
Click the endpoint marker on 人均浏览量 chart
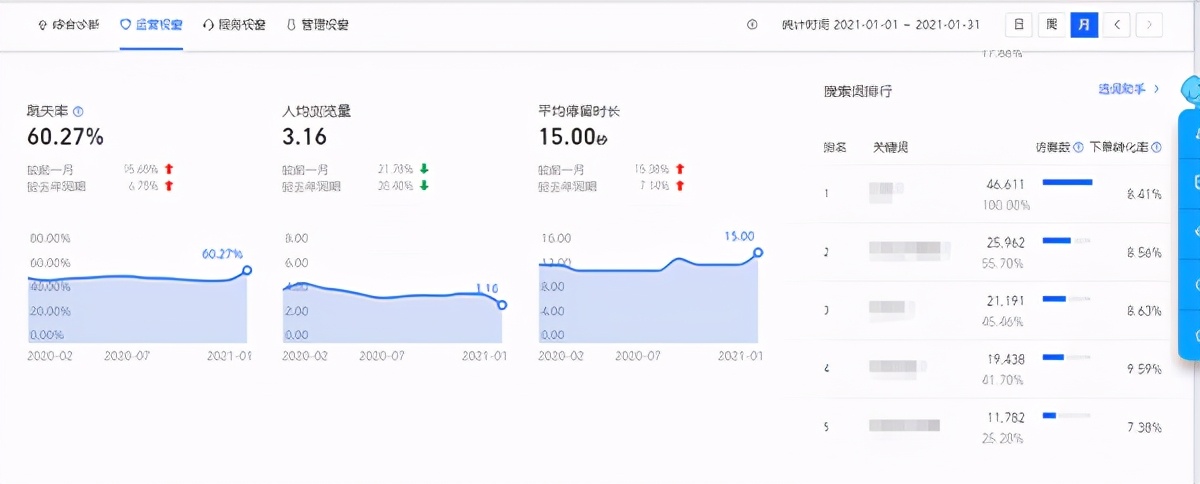click(x=502, y=305)
